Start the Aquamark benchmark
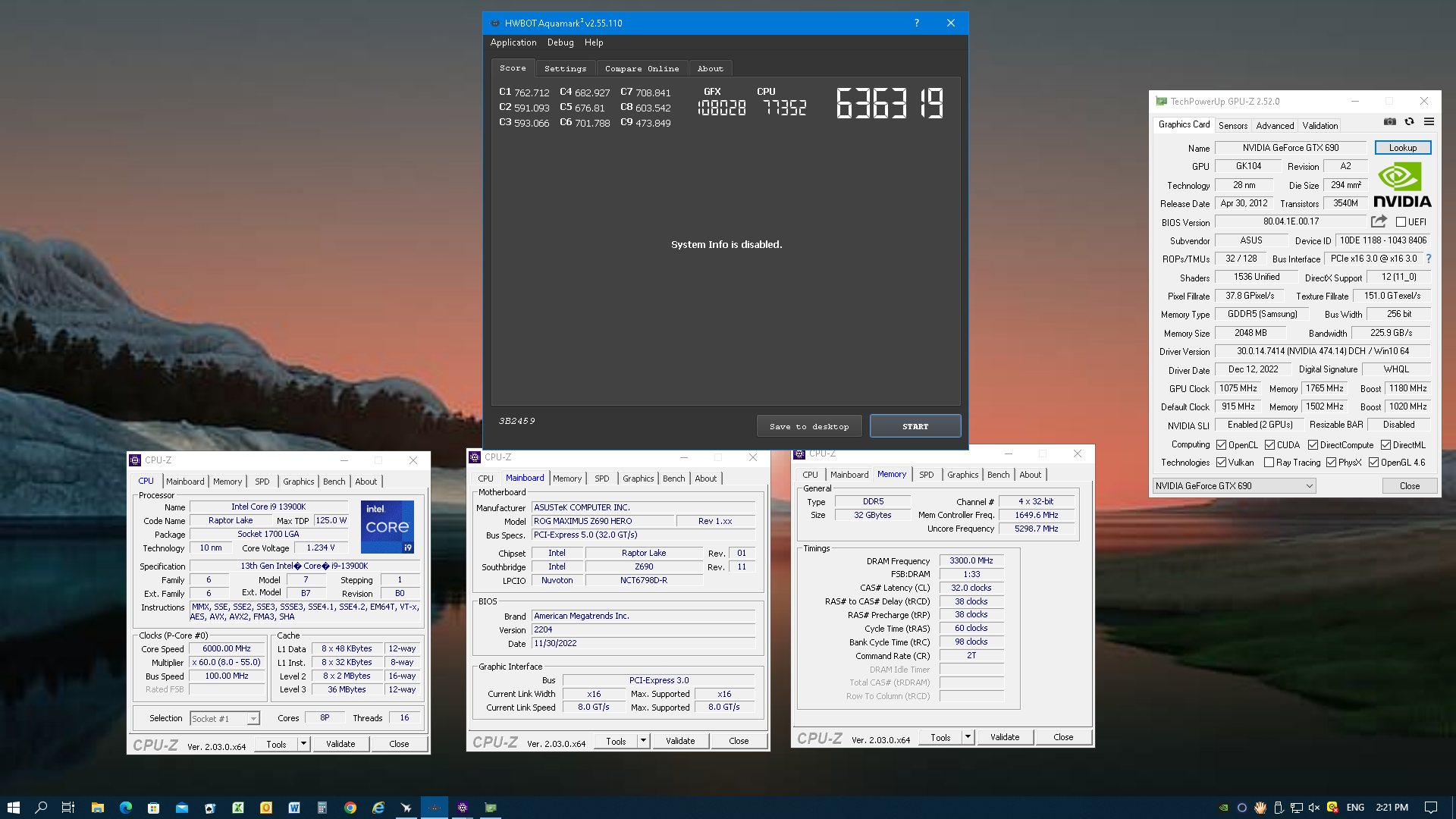1456x819 pixels. point(915,426)
